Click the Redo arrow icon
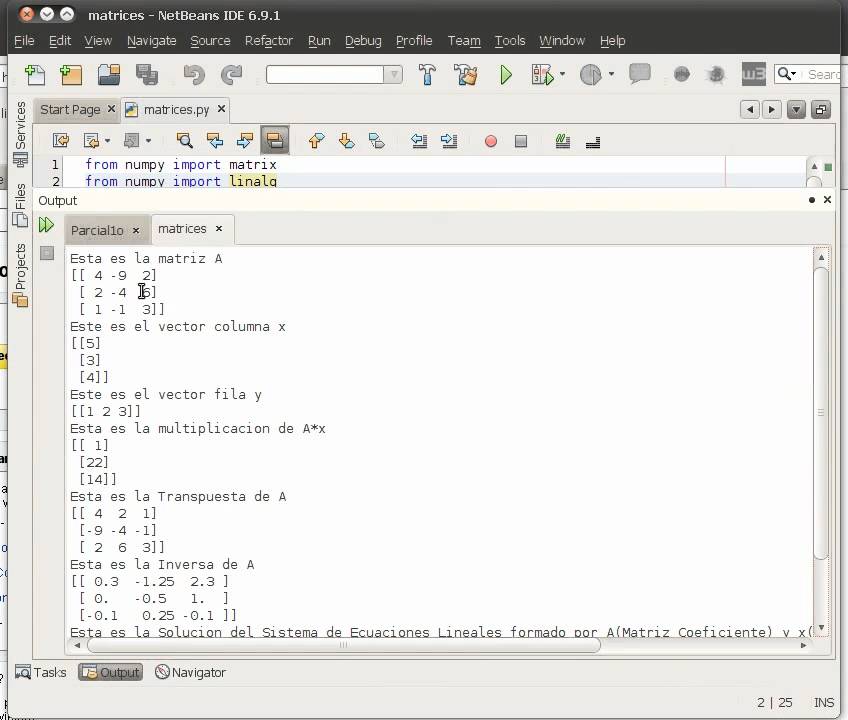 [231, 75]
